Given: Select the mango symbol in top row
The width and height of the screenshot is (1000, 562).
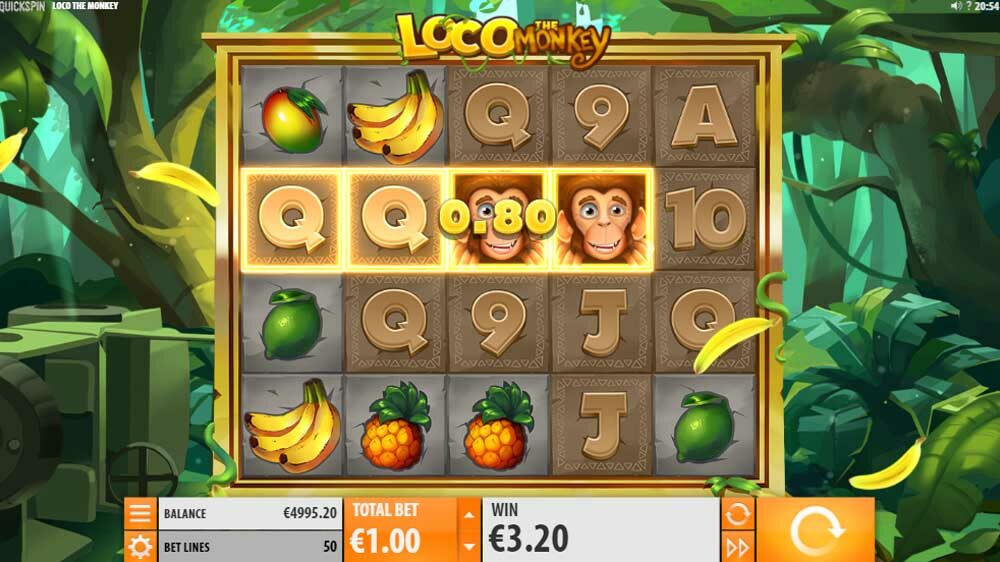Looking at the screenshot, I should (293, 118).
